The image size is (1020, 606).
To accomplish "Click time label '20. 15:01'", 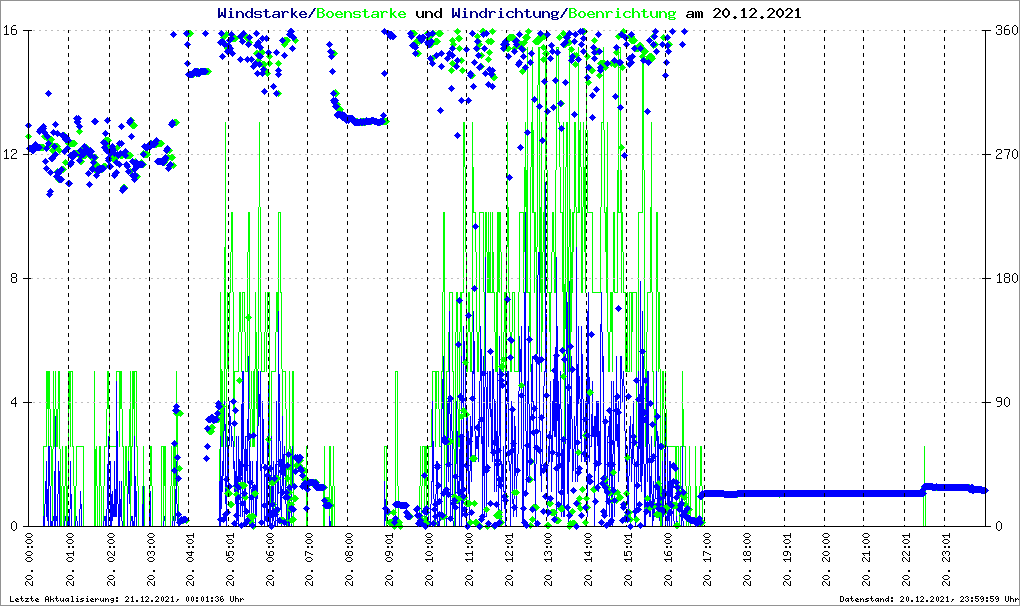I will click(x=628, y=559).
